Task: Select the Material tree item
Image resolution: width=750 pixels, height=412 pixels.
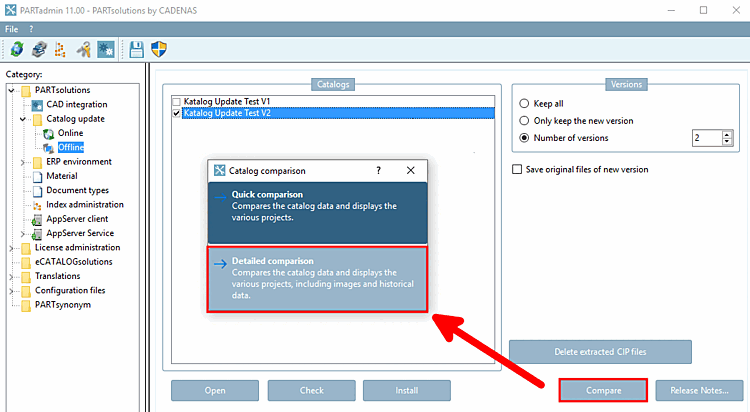Action: click(62, 176)
